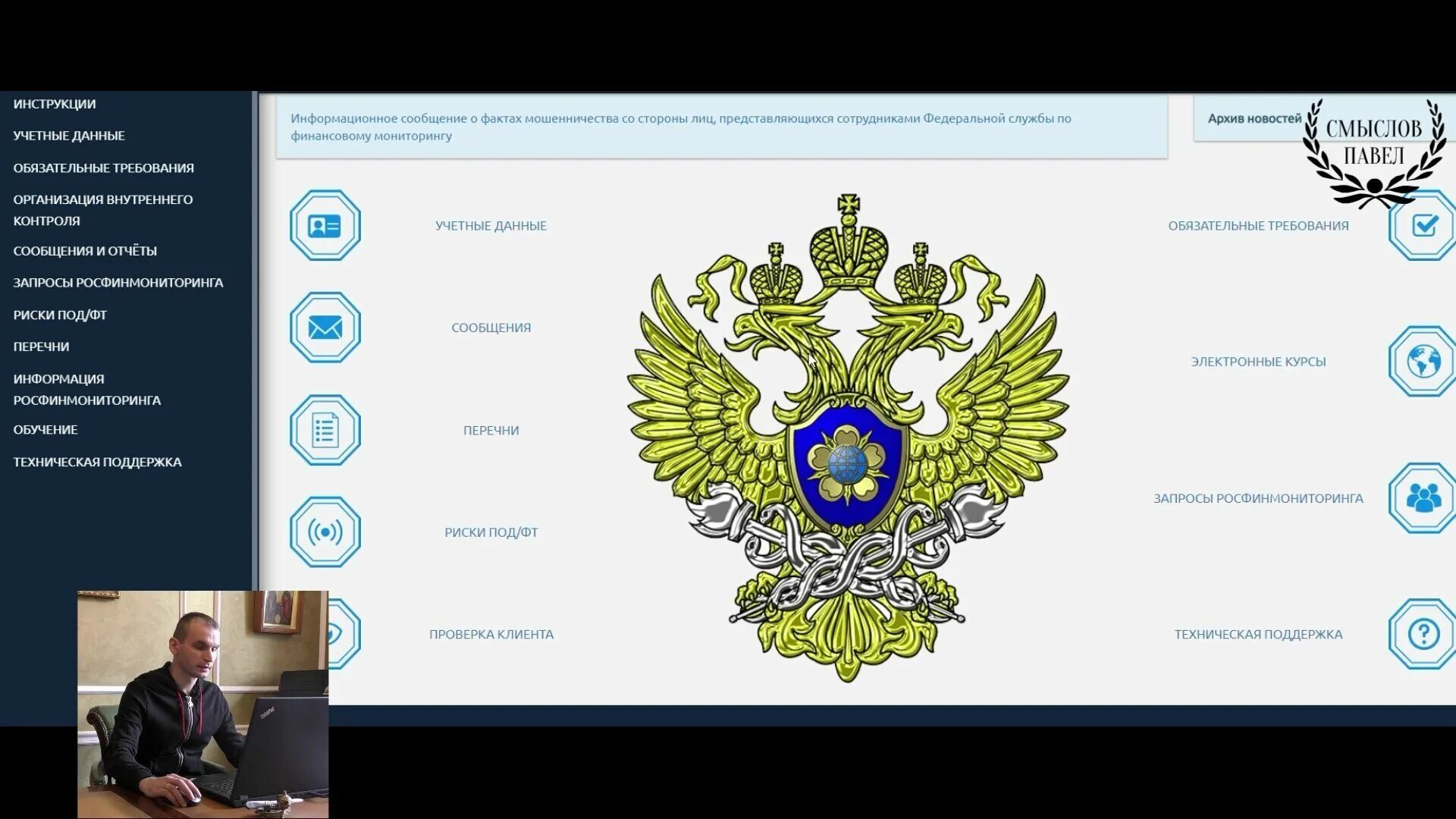Click the list document icon for Перечни
Image resolution: width=1456 pixels, height=819 pixels.
coord(325,430)
